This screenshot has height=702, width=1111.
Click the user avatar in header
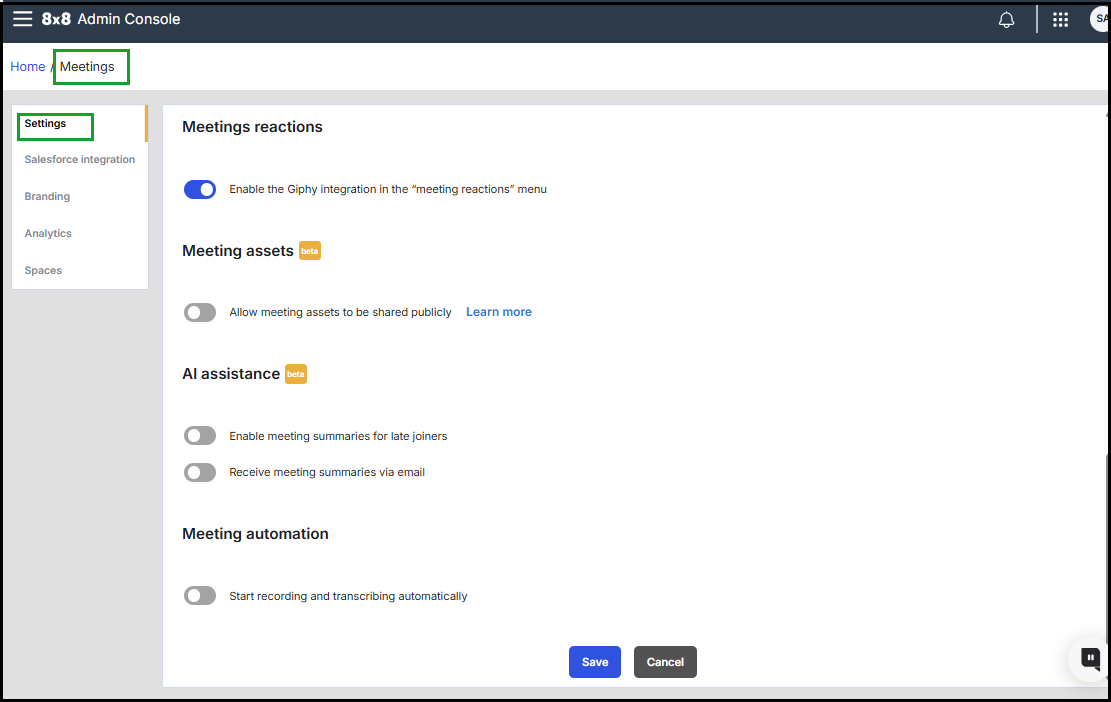point(1100,20)
